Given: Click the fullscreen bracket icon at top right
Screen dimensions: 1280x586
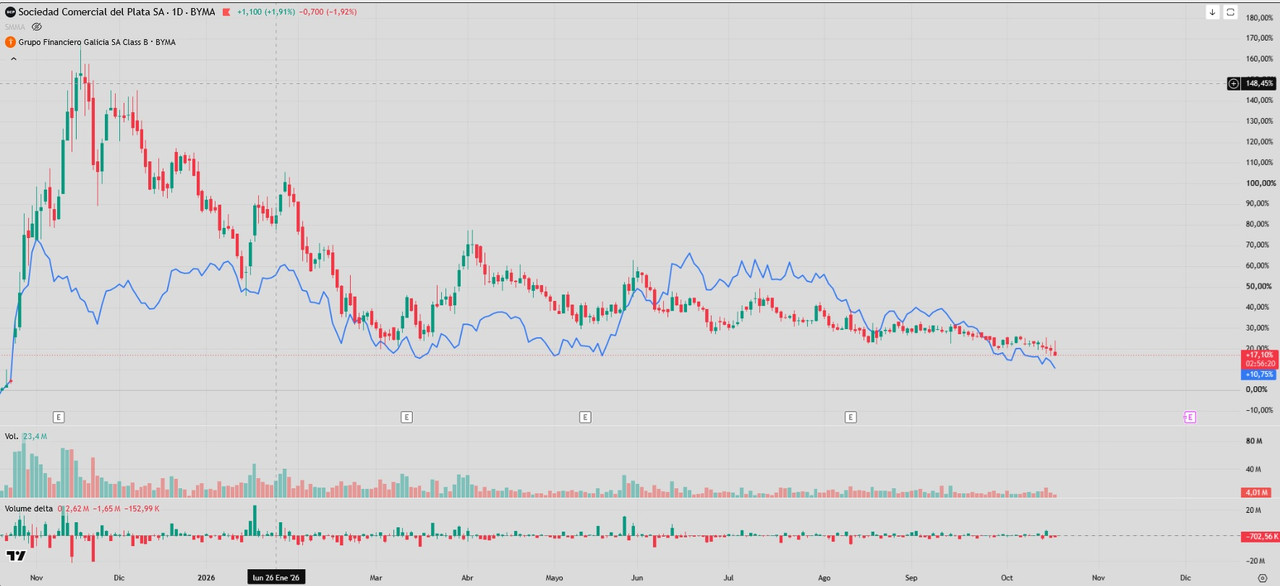Looking at the screenshot, I should [x=1231, y=12].
